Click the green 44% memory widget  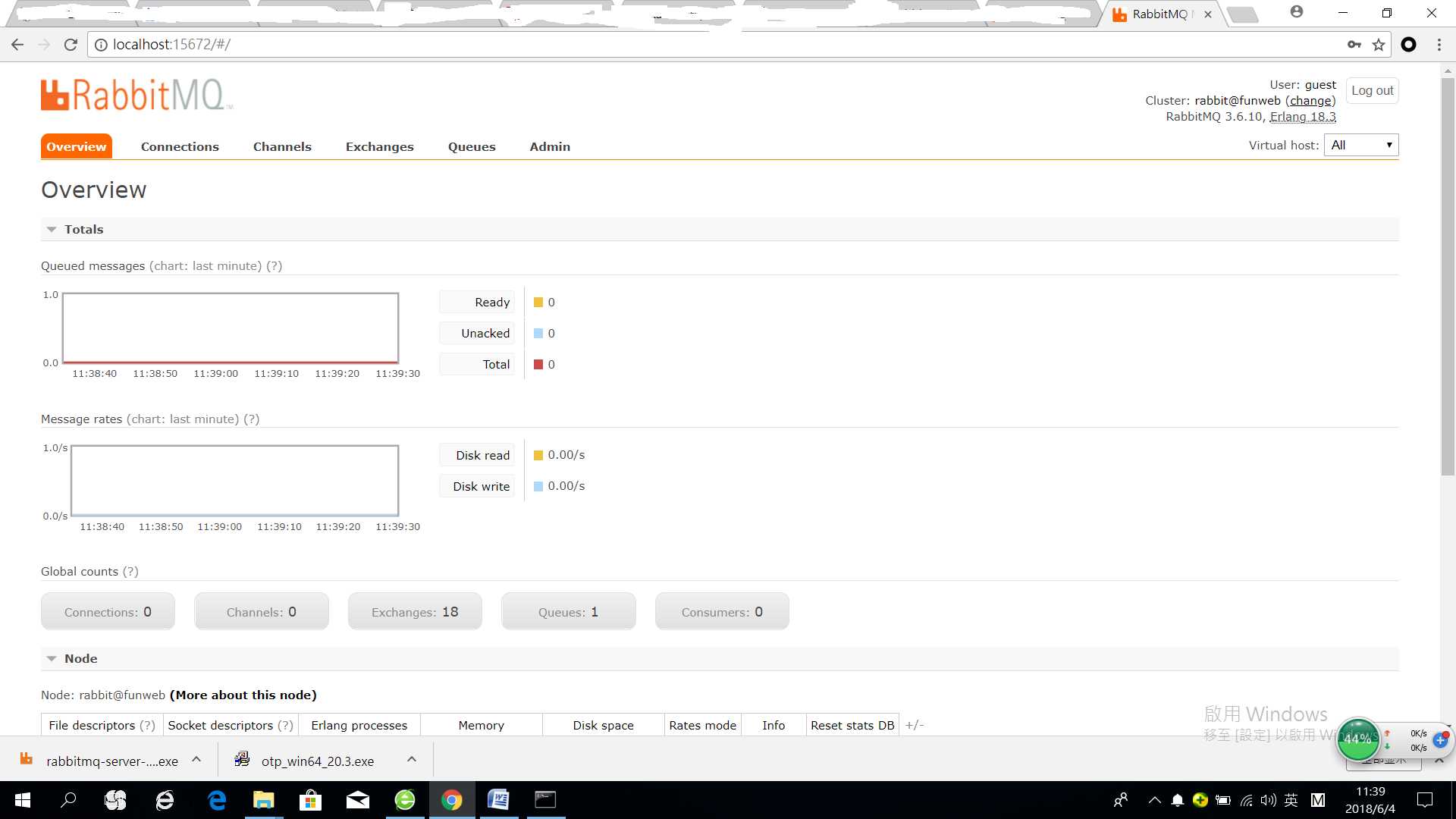1357,739
